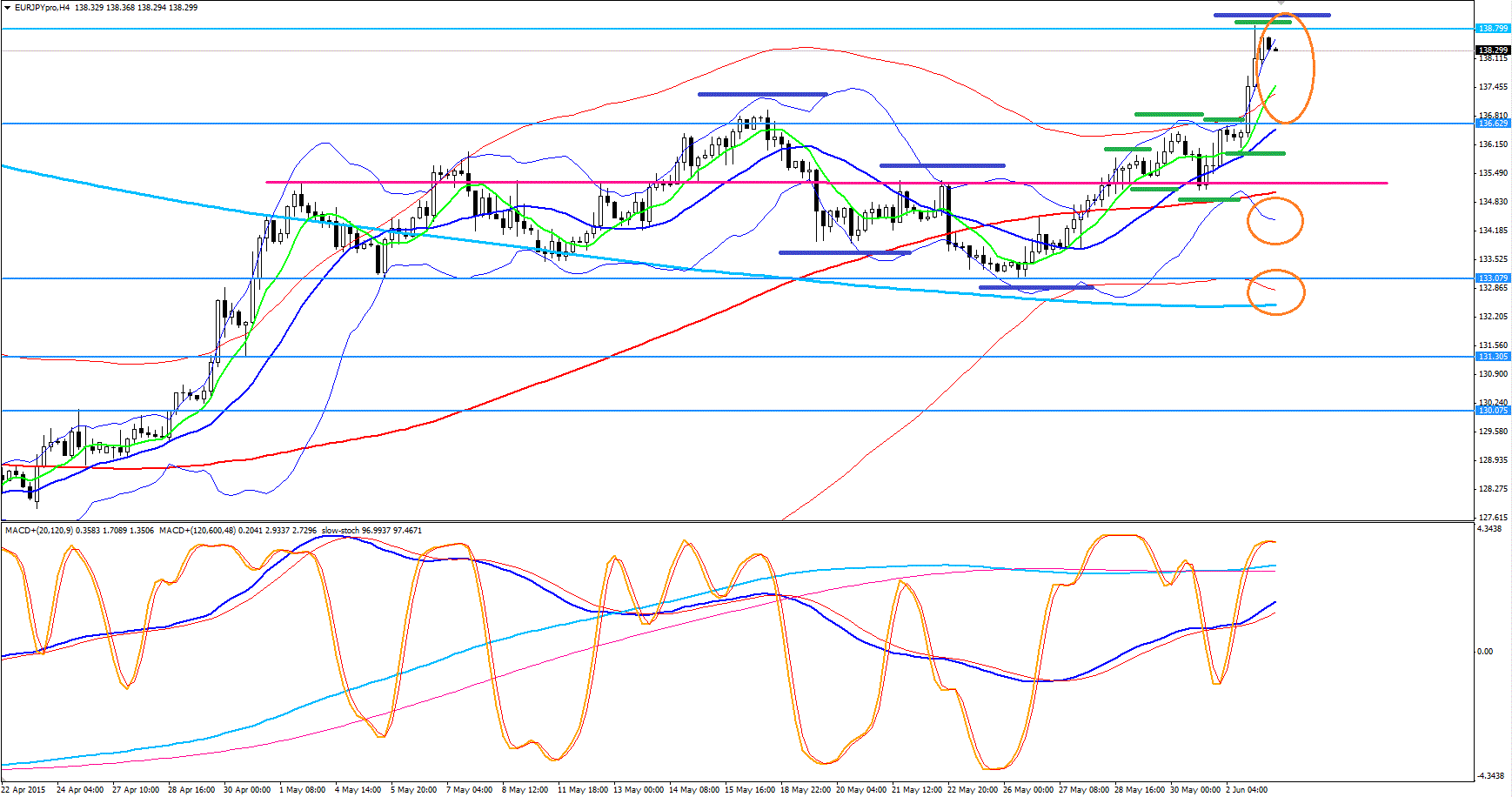Click the 21 May 12:00 time label
This screenshot has height=797, width=1512.
[917, 790]
